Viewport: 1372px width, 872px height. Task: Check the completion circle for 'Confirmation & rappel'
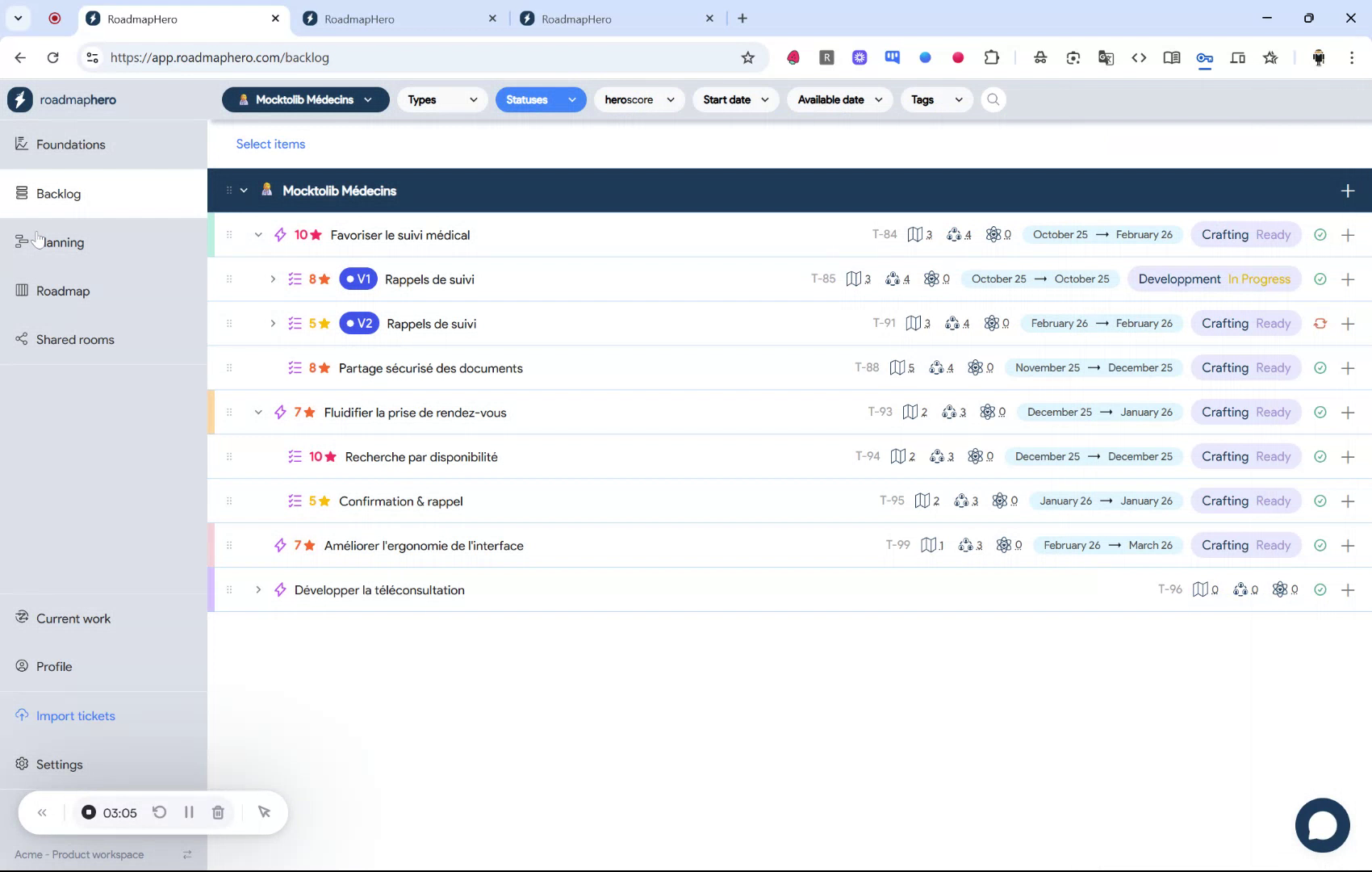point(1320,501)
